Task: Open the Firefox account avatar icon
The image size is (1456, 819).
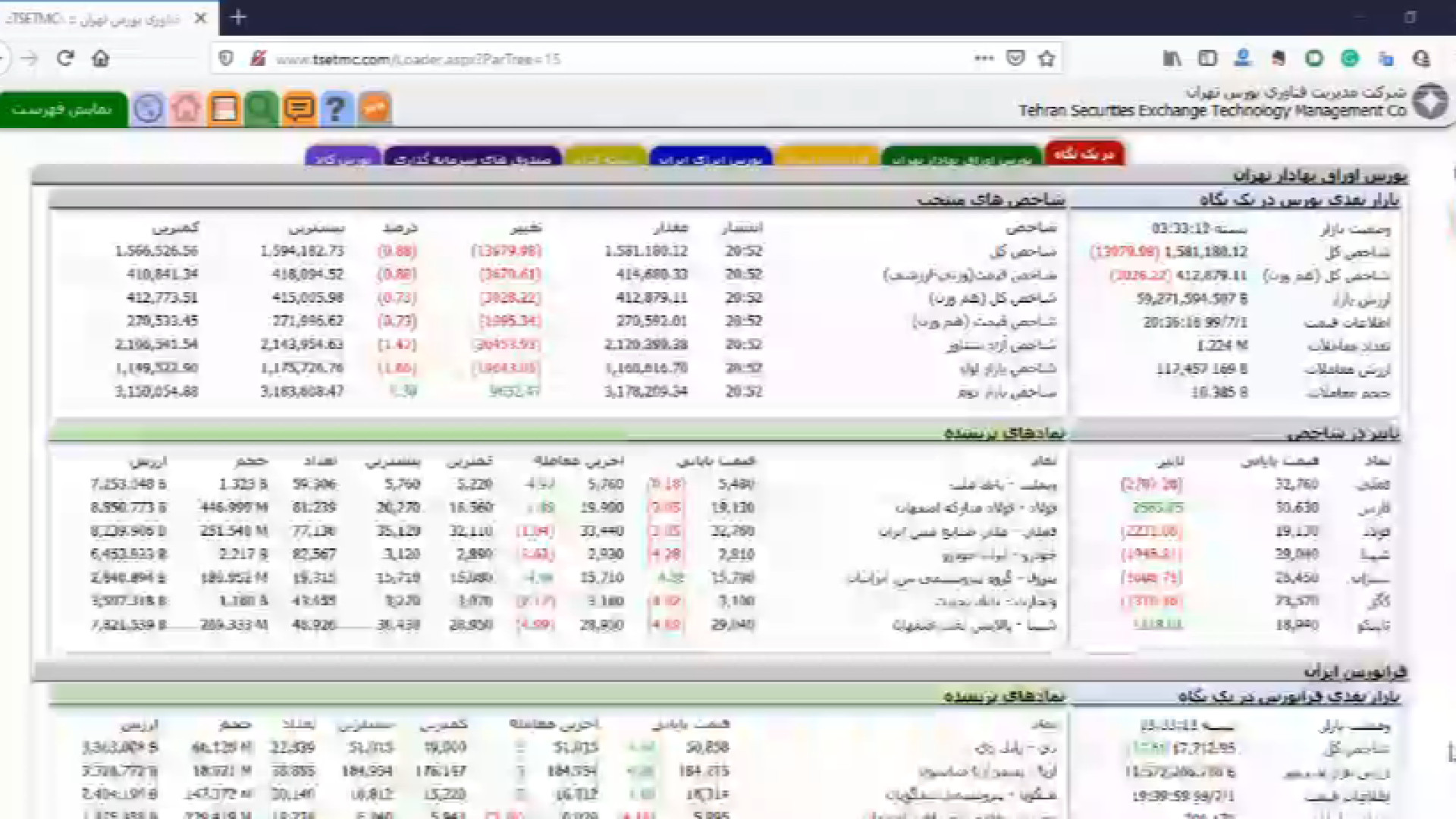Action: coord(1243,58)
